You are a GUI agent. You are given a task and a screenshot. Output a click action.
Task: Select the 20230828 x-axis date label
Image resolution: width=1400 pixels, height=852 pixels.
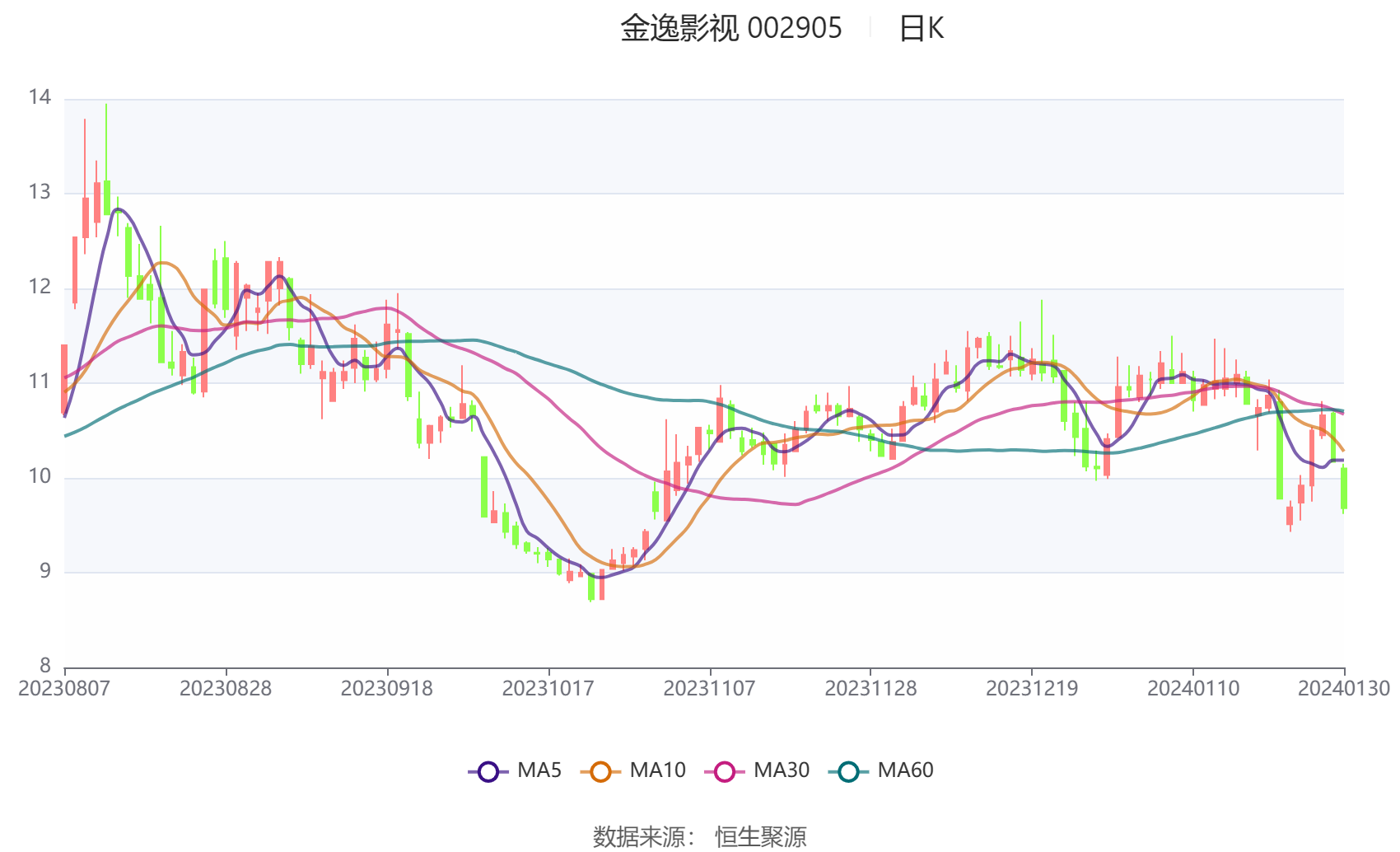point(226,689)
